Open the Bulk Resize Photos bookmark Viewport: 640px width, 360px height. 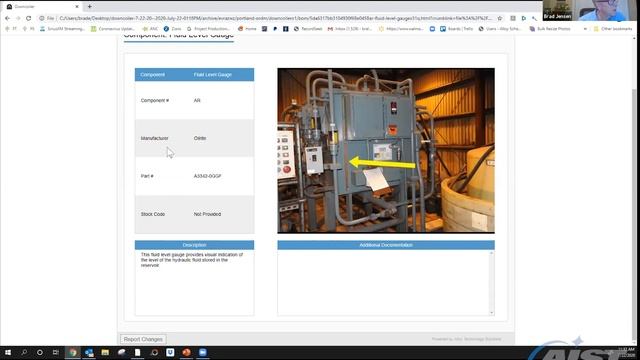click(x=550, y=29)
